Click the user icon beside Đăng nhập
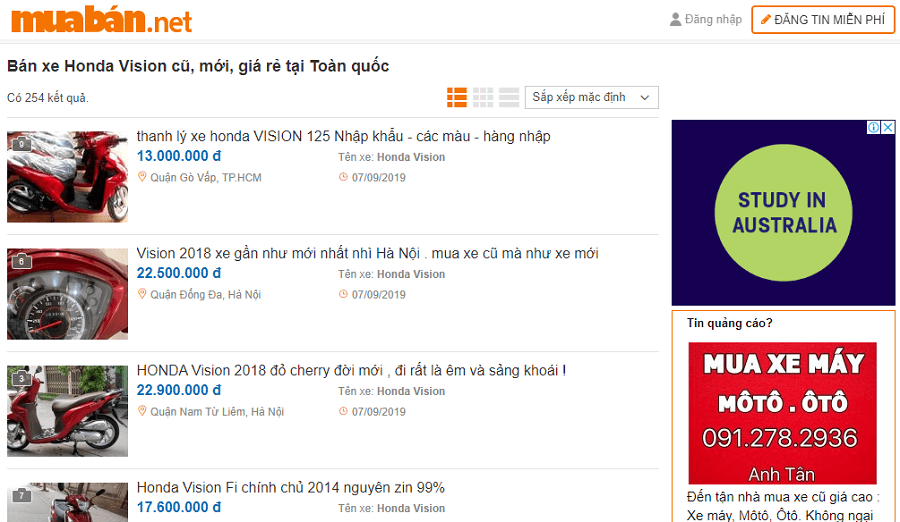Viewport: 900px width, 522px height. coord(676,20)
